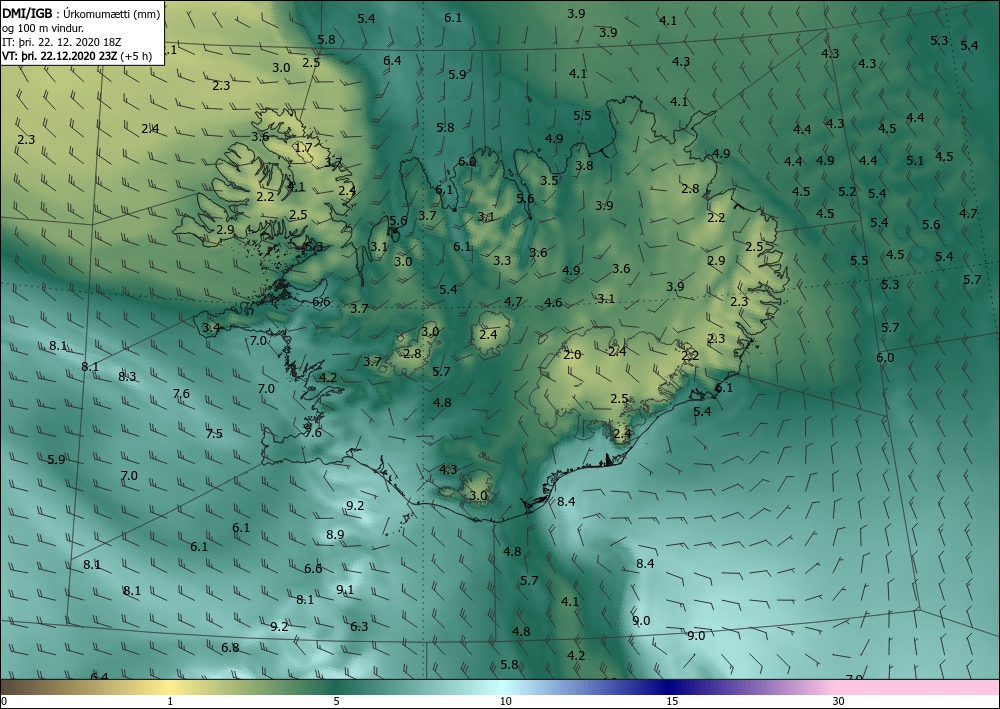Select the 7.5 map value

pos(214,434)
